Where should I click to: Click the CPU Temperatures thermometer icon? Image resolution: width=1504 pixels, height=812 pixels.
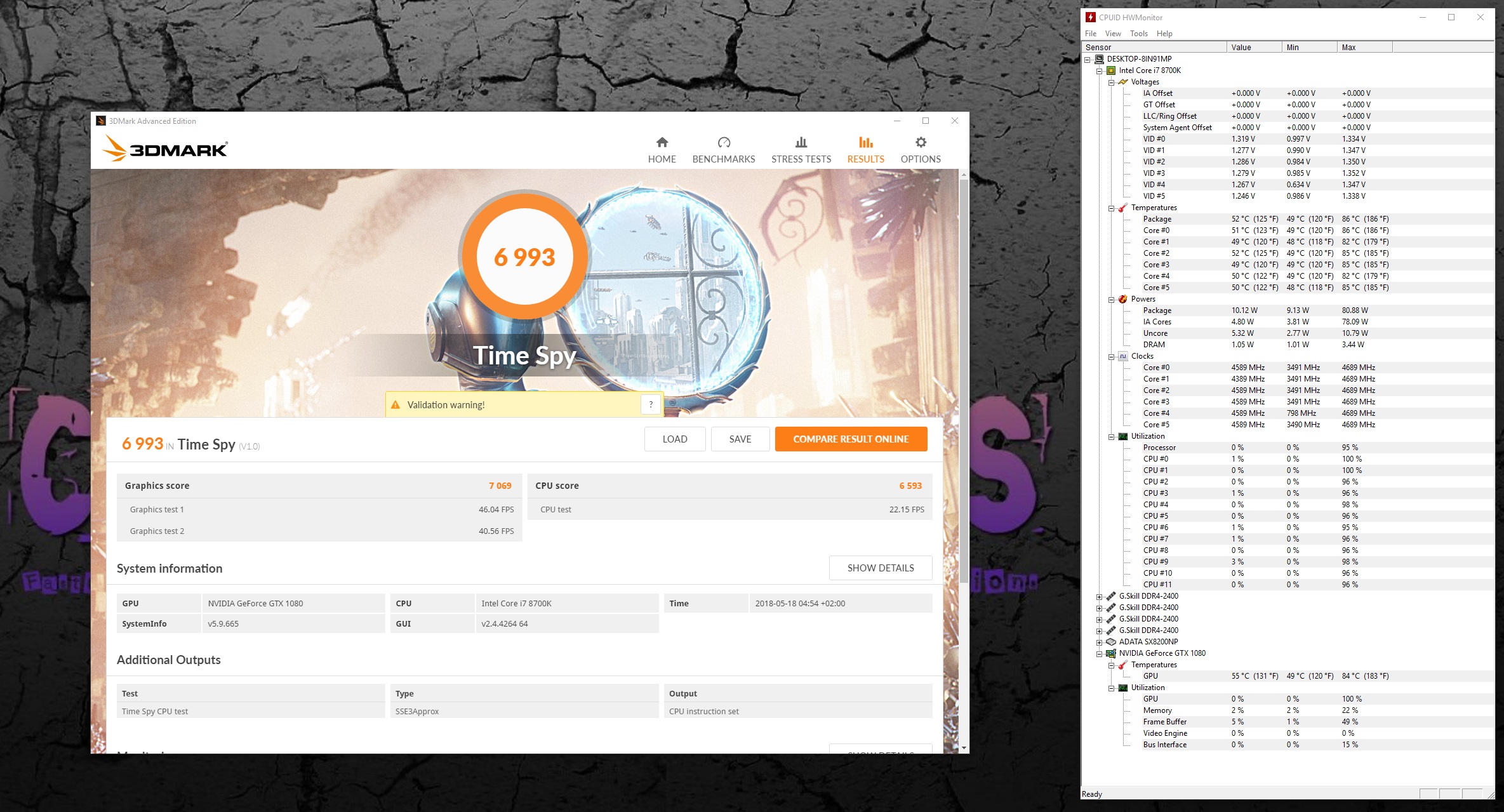pyautogui.click(x=1123, y=208)
